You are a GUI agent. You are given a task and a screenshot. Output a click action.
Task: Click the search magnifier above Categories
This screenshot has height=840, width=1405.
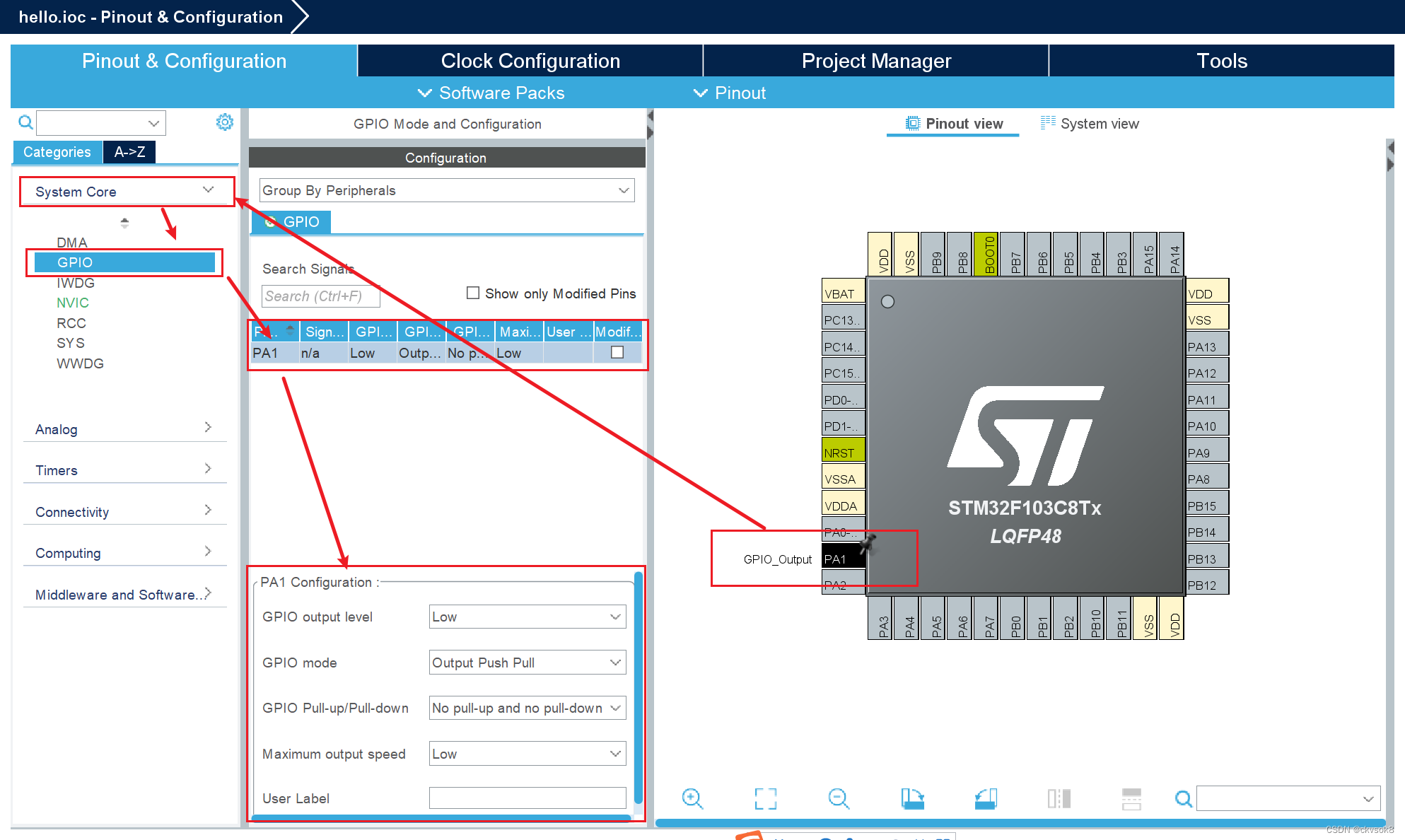[x=25, y=123]
